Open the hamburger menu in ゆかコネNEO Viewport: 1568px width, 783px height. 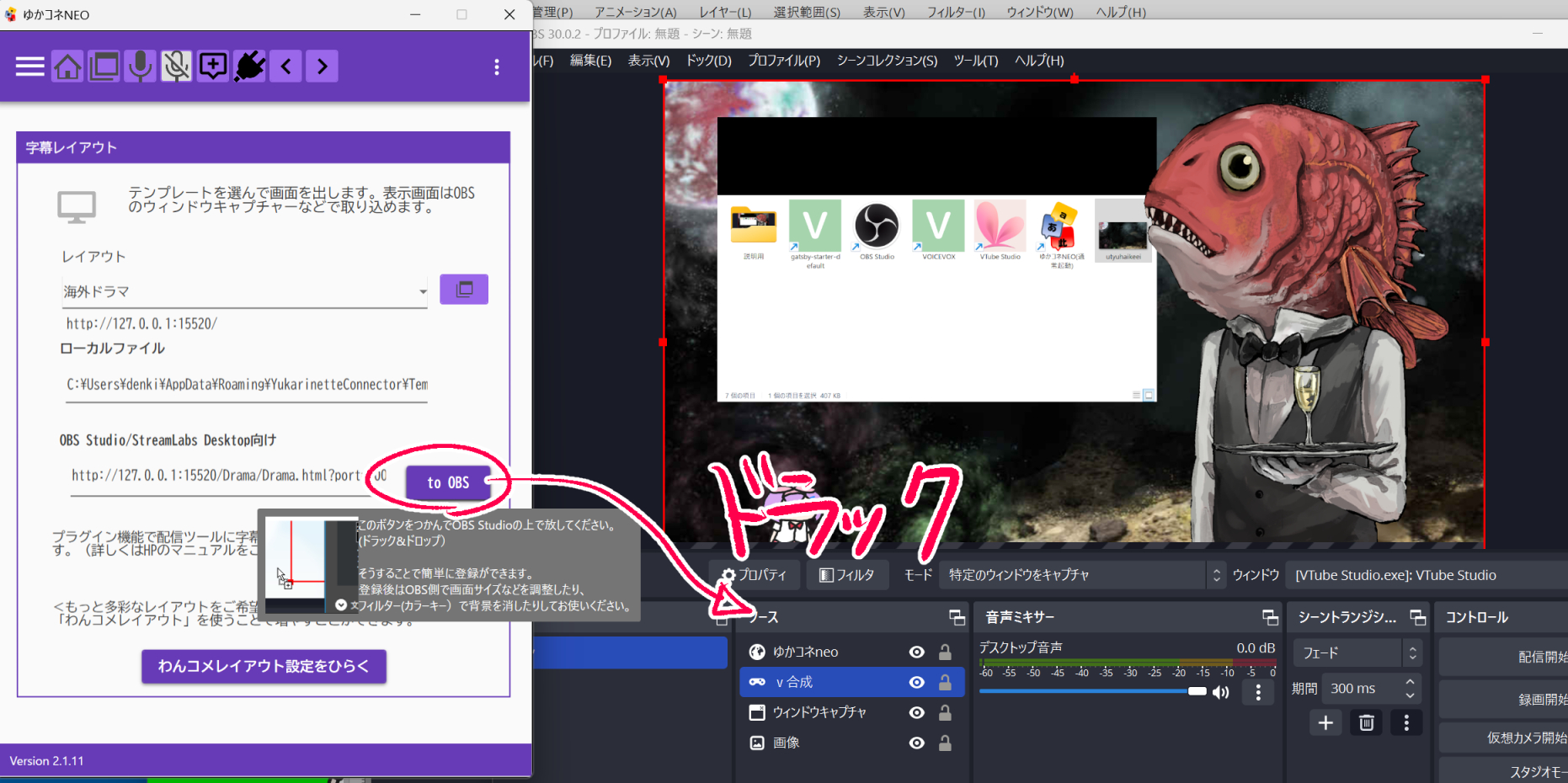click(30, 67)
